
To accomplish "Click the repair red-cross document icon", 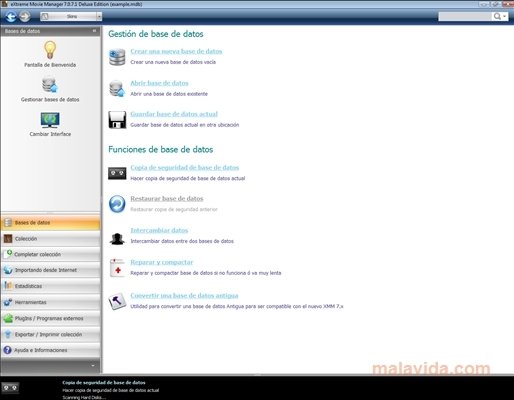I will [x=117, y=268].
